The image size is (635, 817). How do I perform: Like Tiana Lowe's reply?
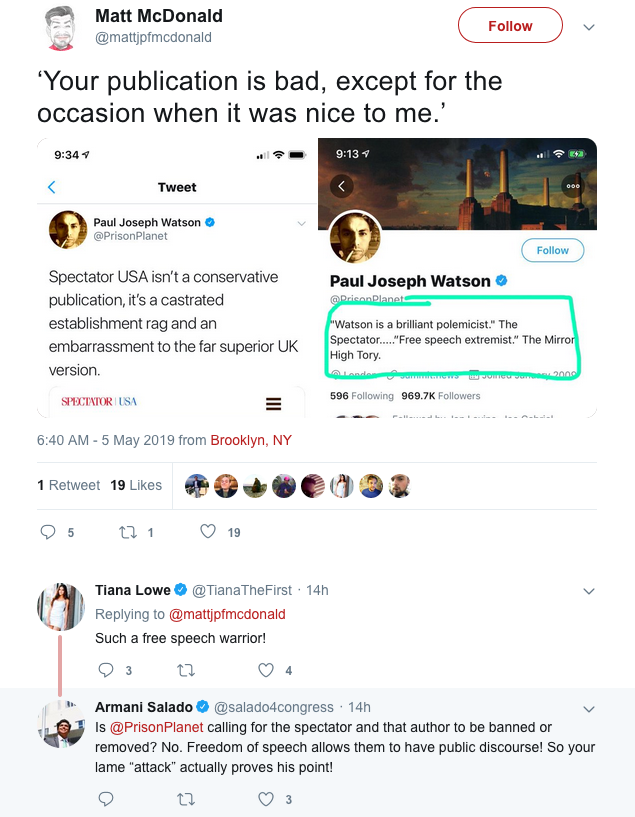(x=266, y=670)
